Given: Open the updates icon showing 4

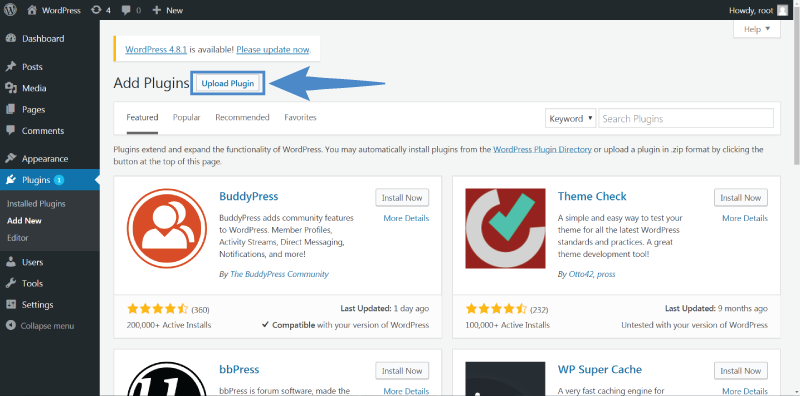Looking at the screenshot, I should pyautogui.click(x=95, y=10).
